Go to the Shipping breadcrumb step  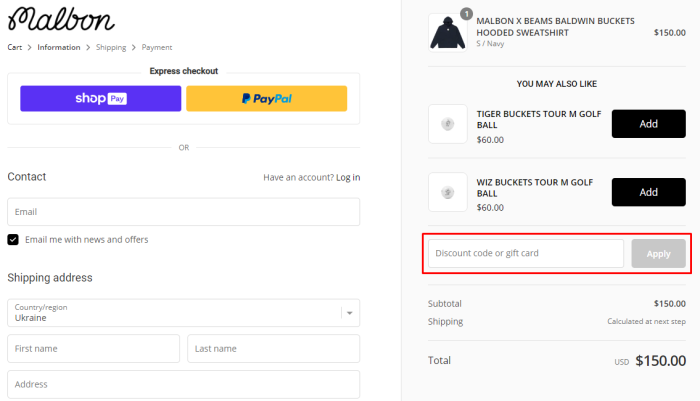pyautogui.click(x=111, y=47)
